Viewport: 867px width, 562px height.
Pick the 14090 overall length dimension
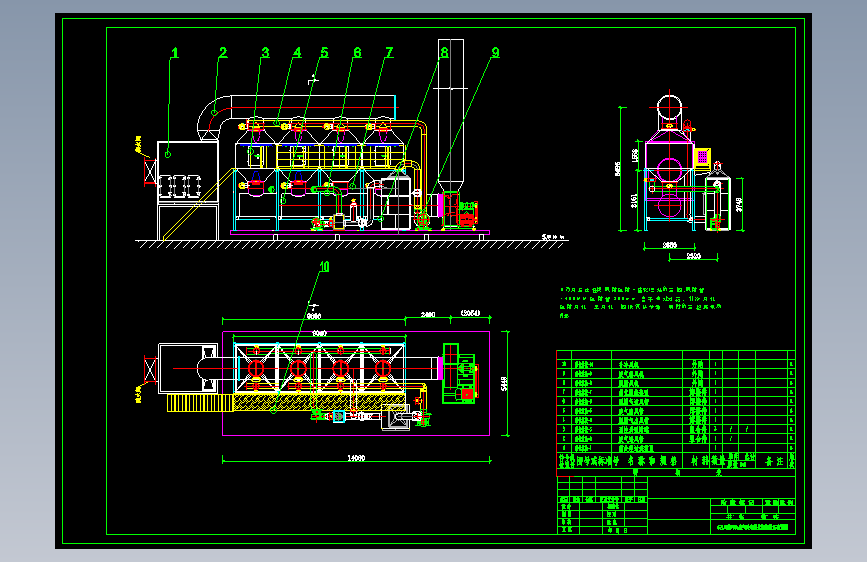pyautogui.click(x=356, y=458)
